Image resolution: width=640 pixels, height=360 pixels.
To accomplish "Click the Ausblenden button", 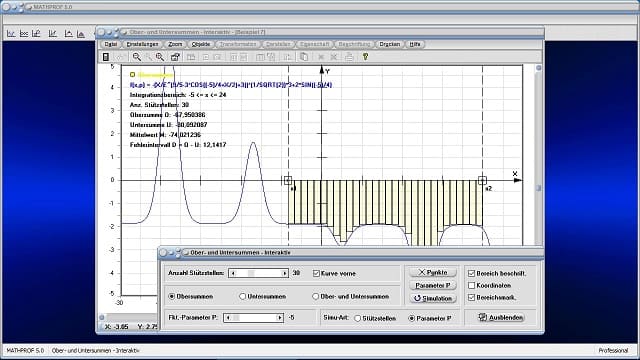I will [501, 318].
